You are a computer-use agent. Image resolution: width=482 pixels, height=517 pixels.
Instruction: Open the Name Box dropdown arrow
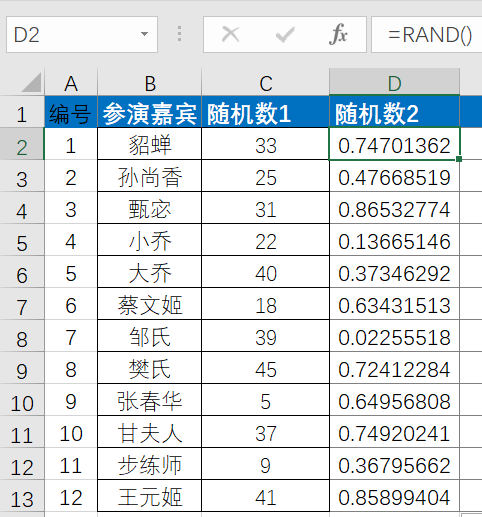[144, 34]
